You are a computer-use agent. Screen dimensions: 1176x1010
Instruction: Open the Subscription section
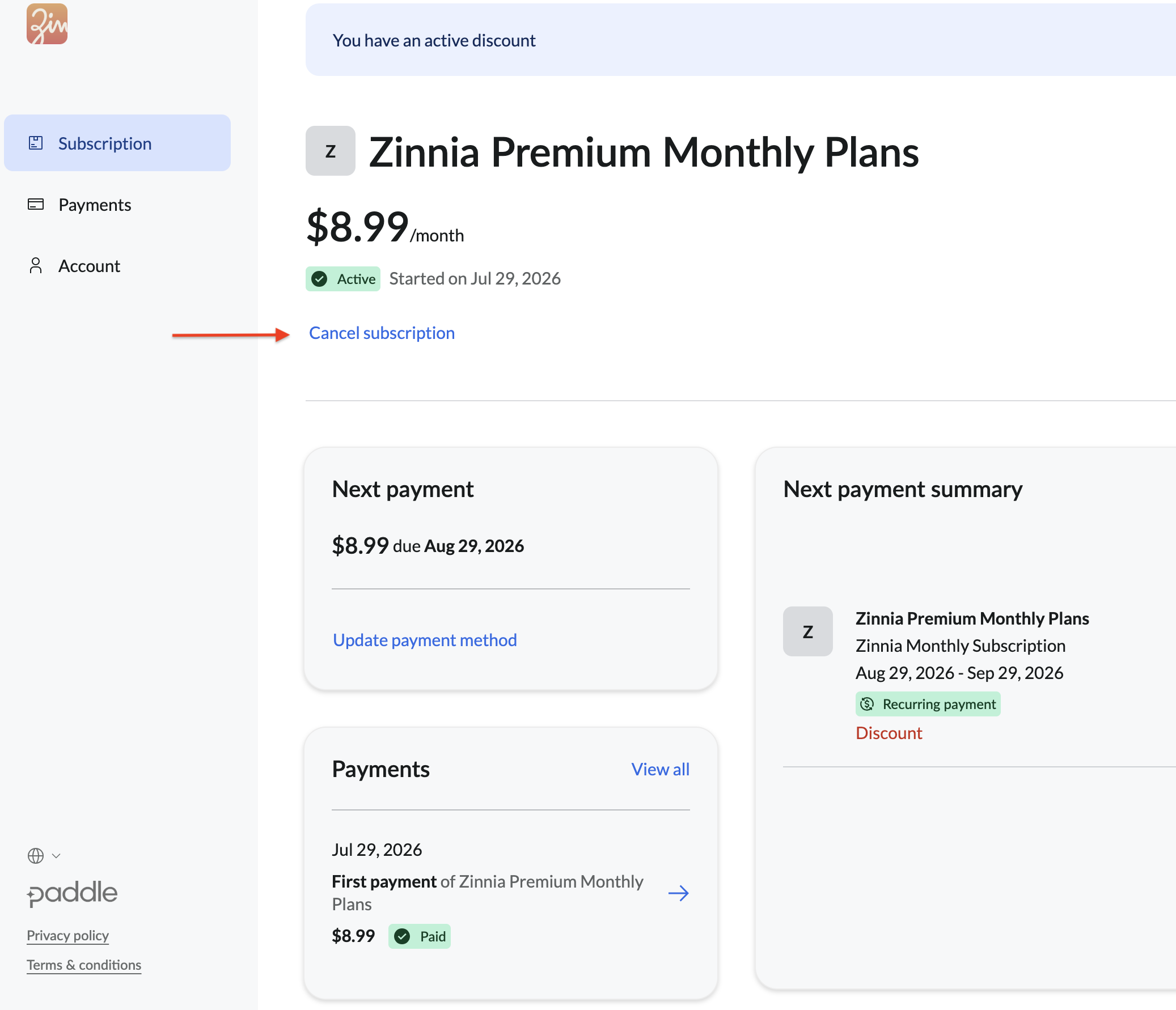tap(117, 143)
